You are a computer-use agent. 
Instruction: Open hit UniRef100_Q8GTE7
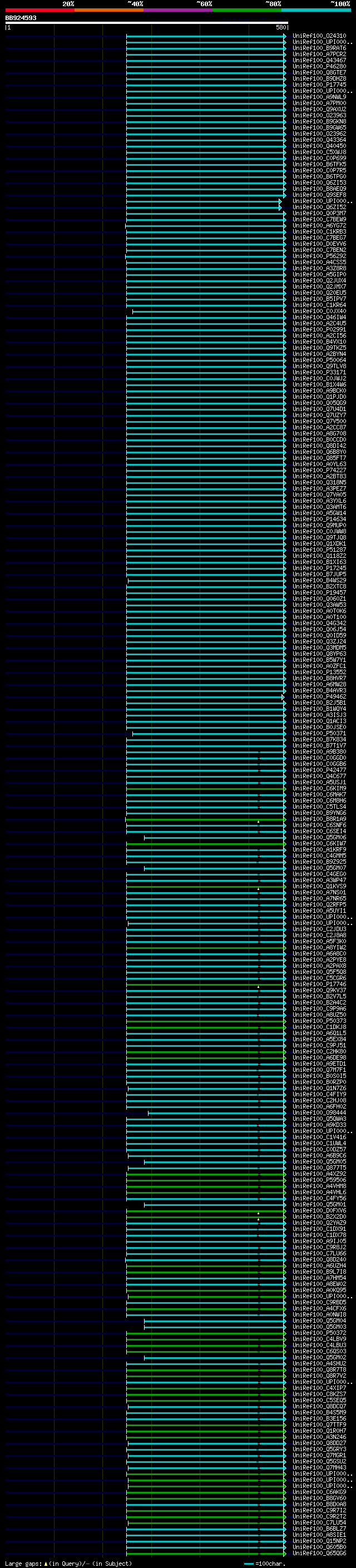(319, 72)
